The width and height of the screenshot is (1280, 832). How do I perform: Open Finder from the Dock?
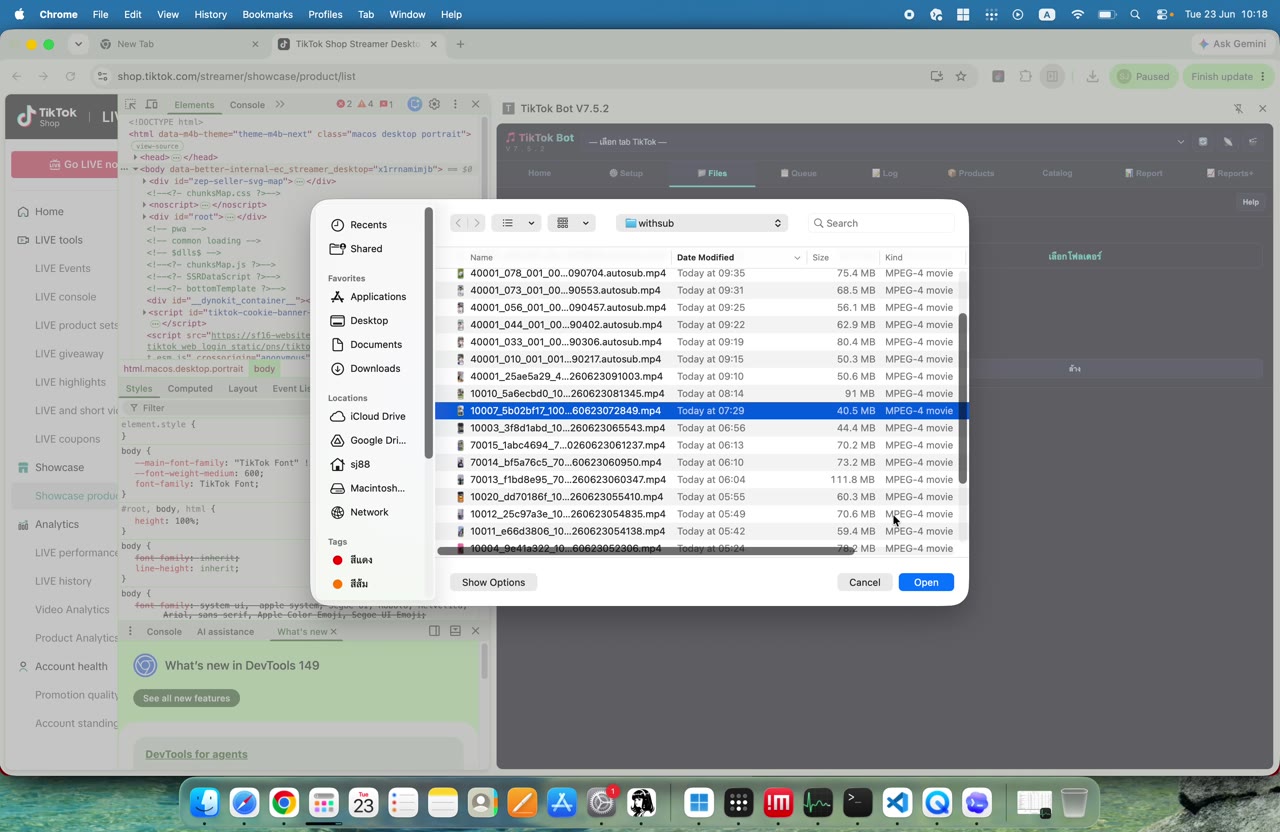point(205,802)
